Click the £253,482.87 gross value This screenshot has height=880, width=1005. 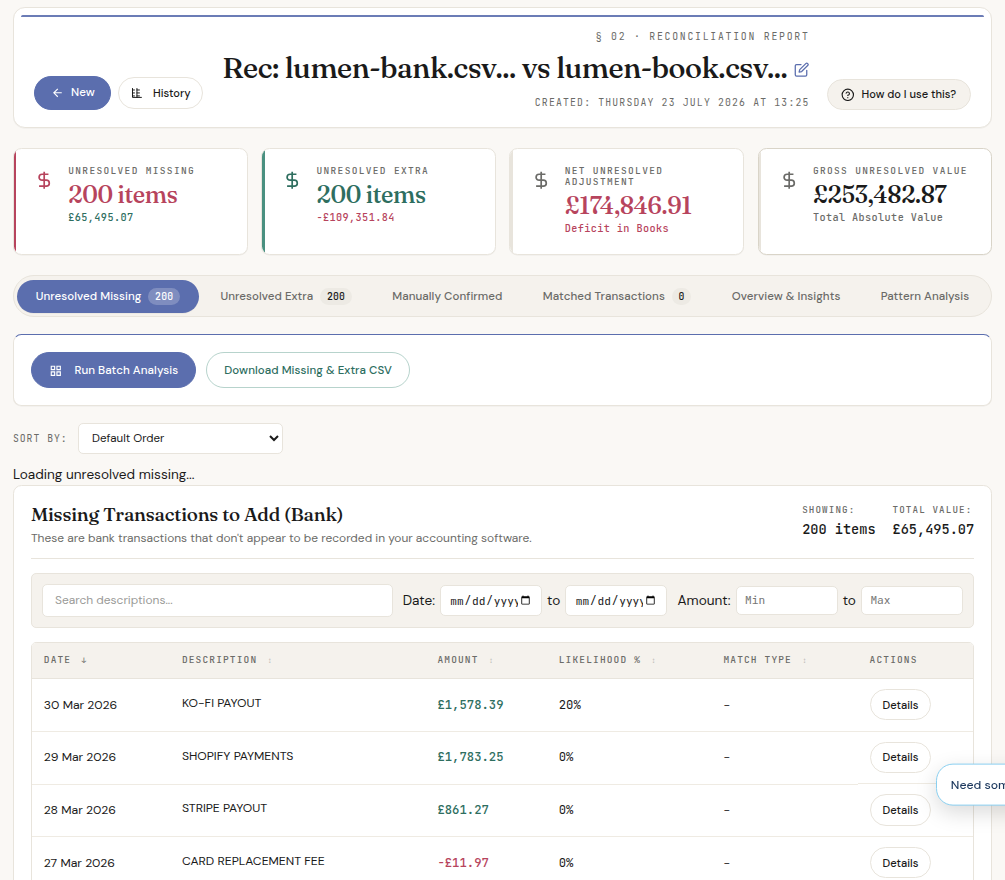click(879, 194)
